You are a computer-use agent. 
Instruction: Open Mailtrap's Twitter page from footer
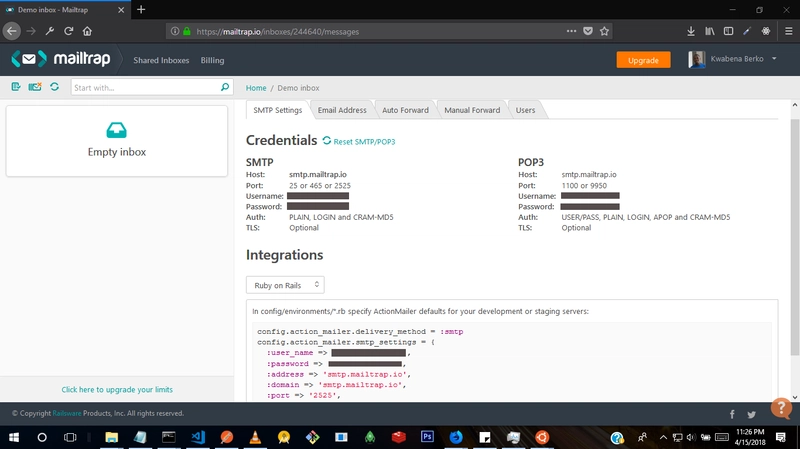point(753,414)
